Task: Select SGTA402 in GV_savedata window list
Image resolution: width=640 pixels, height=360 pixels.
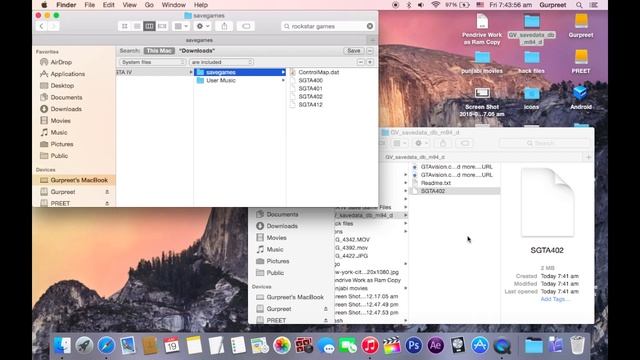Action: (x=455, y=191)
